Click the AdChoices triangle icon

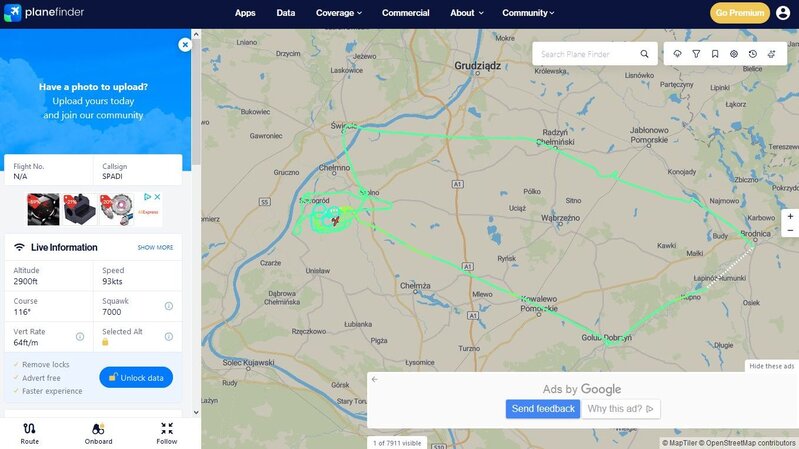[147, 197]
